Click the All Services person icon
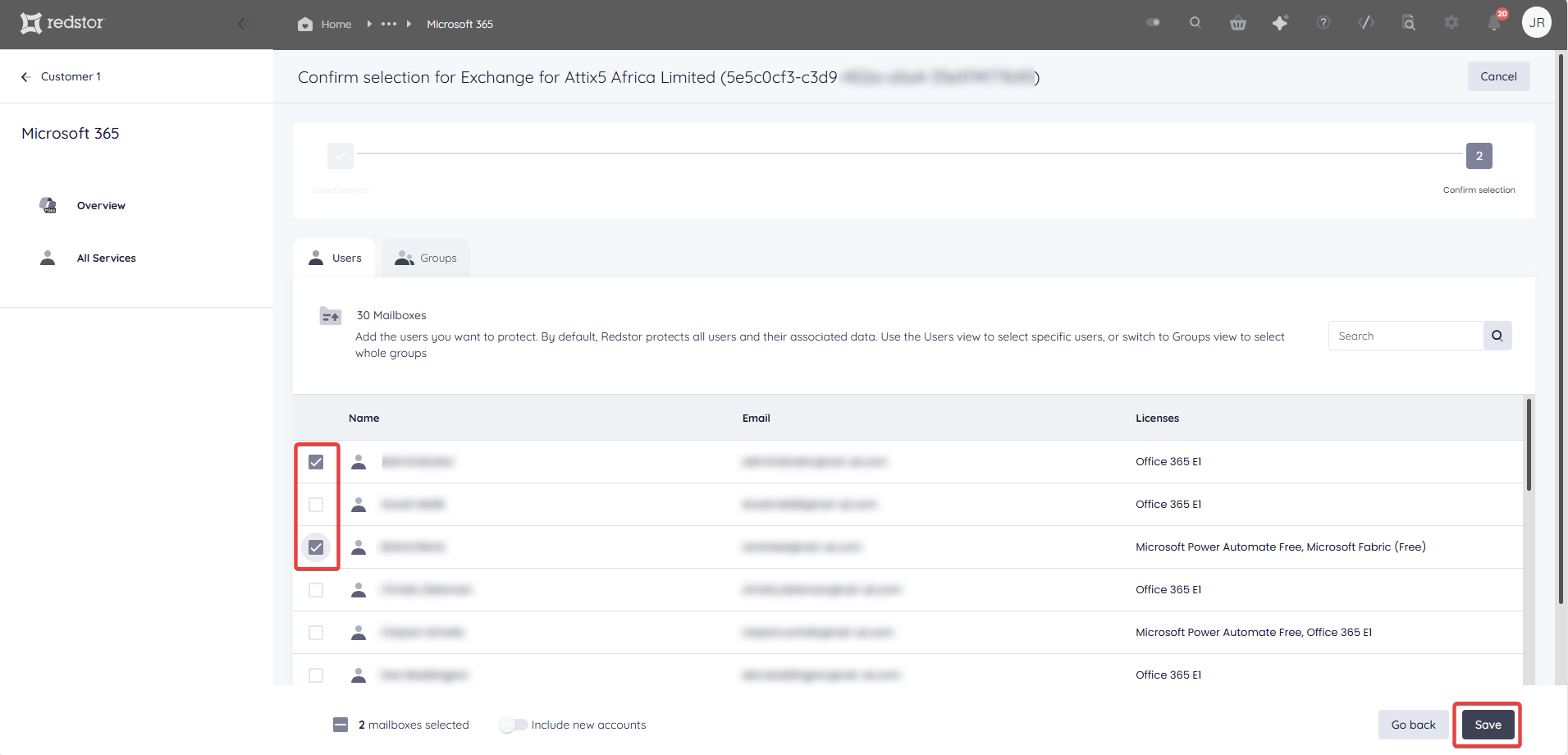Viewport: 1568px width, 755px height. 48,258
